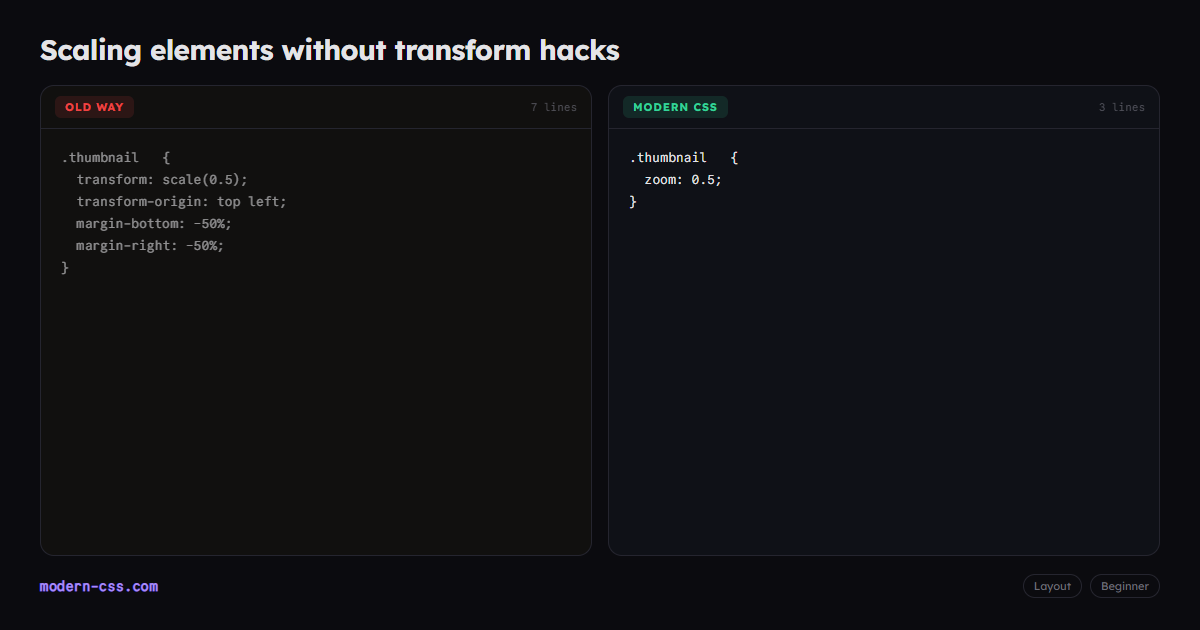
Task: Click the OLD WAY red badge
Action: pyautogui.click(x=94, y=107)
